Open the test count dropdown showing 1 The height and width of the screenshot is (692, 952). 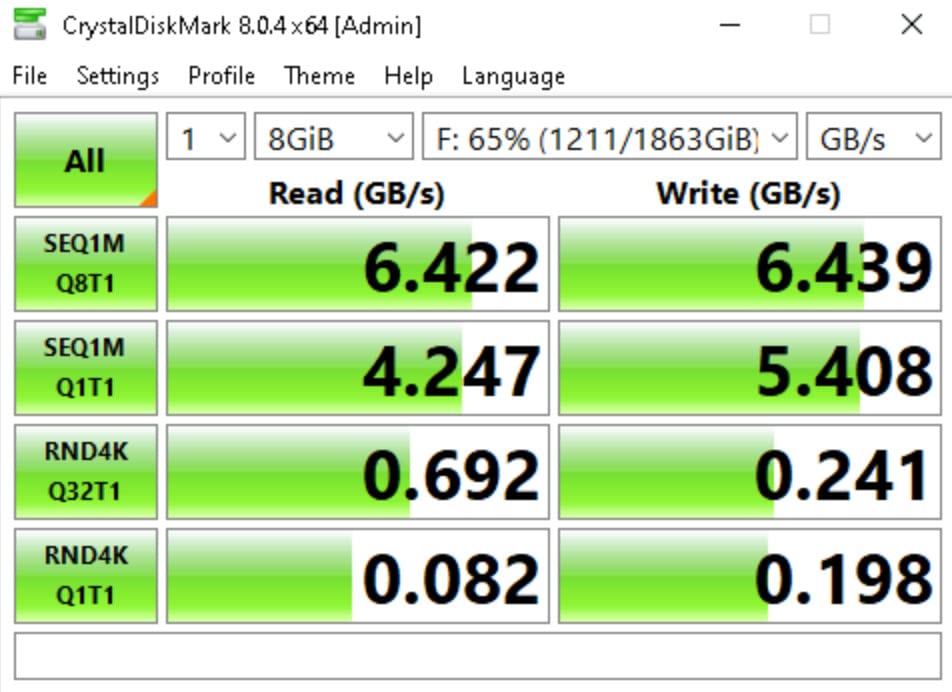click(x=206, y=137)
